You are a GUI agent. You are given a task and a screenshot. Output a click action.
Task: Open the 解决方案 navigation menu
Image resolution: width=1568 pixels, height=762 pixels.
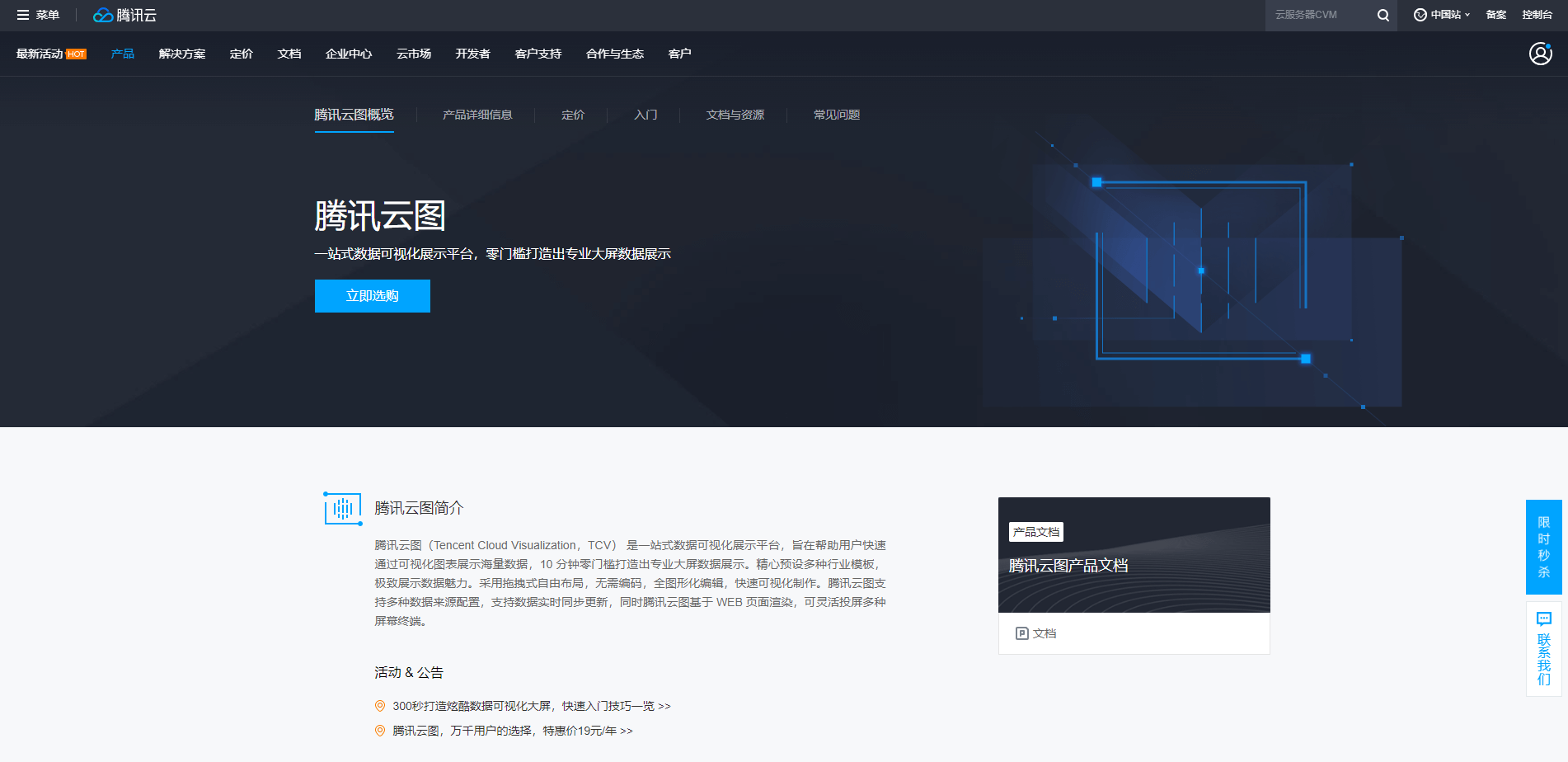point(182,54)
